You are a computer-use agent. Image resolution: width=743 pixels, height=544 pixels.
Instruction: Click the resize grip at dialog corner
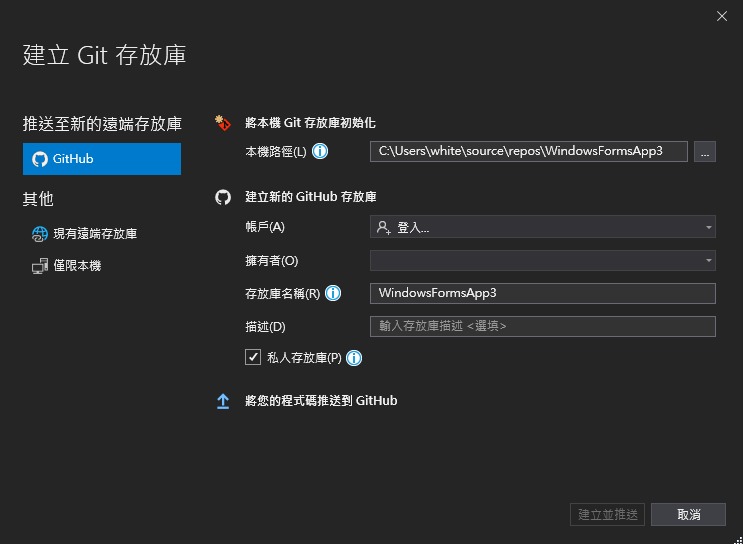[x=737, y=539]
